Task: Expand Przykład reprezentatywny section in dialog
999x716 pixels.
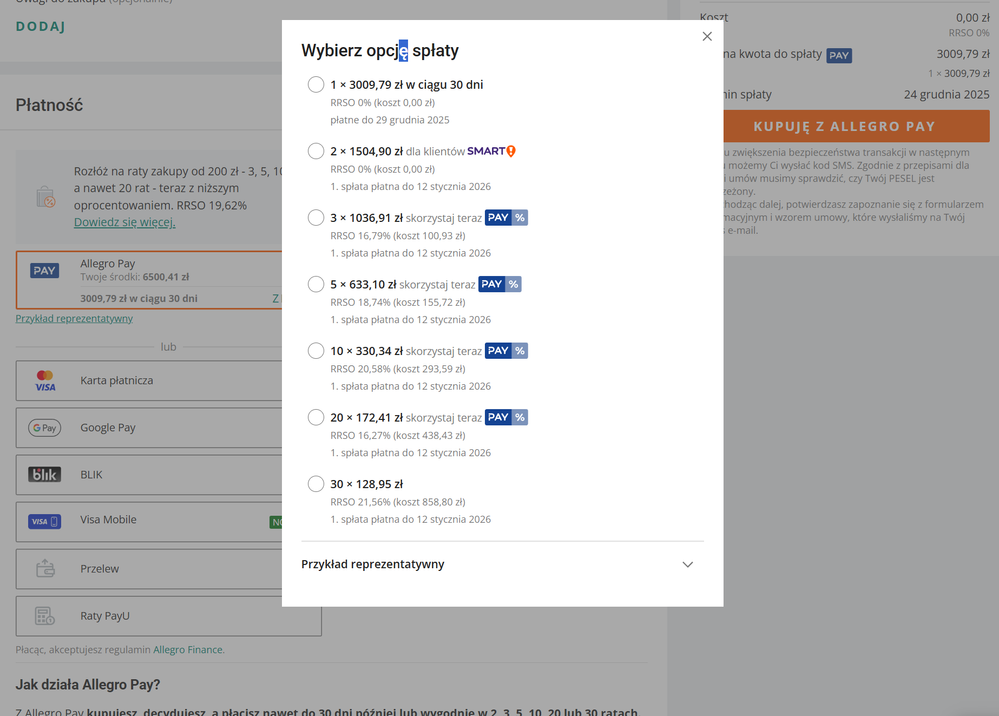Action: pyautogui.click(x=687, y=564)
